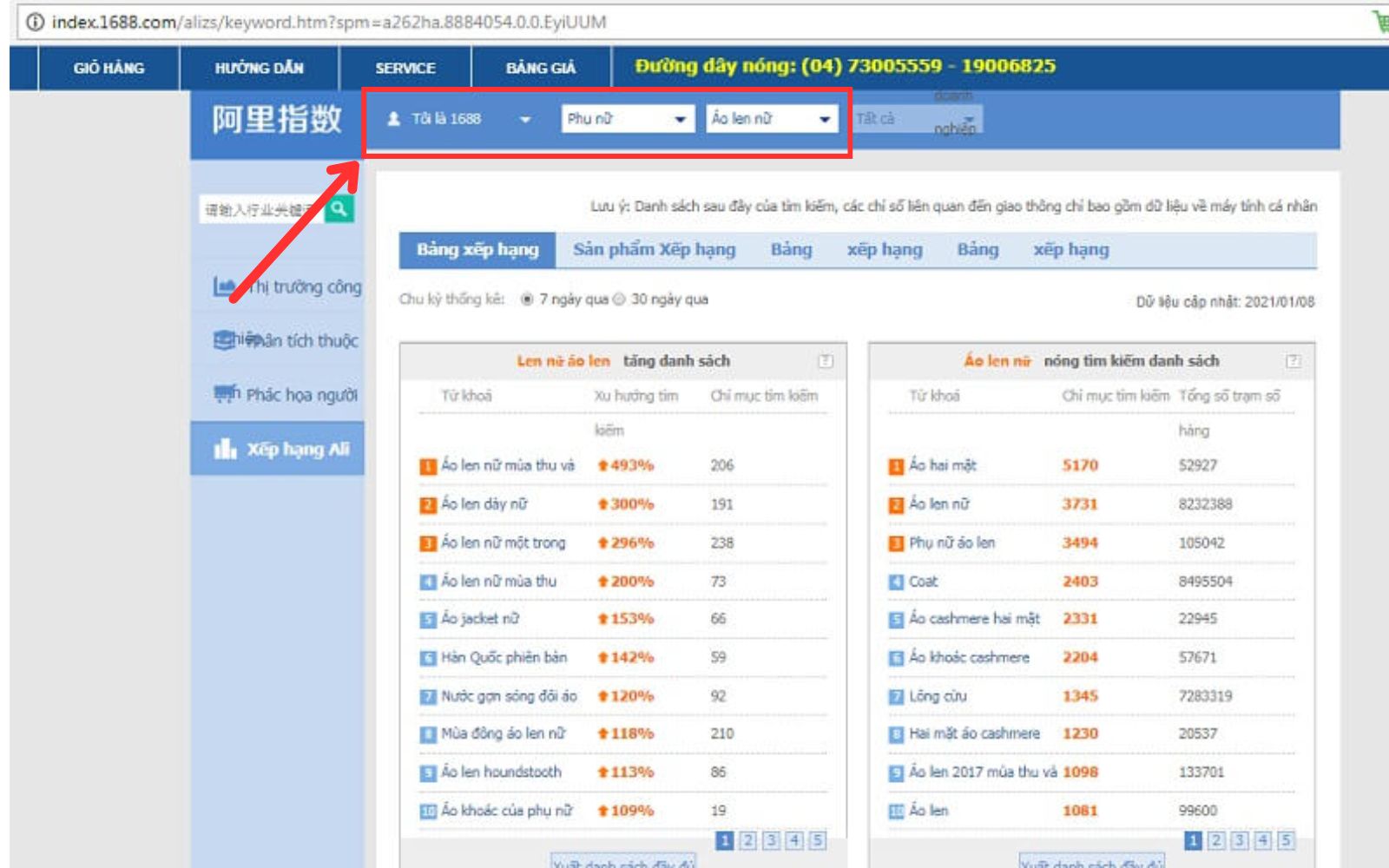1389x868 pixels.
Task: Select the 7 ngày qua radio button
Action: pyautogui.click(x=526, y=299)
